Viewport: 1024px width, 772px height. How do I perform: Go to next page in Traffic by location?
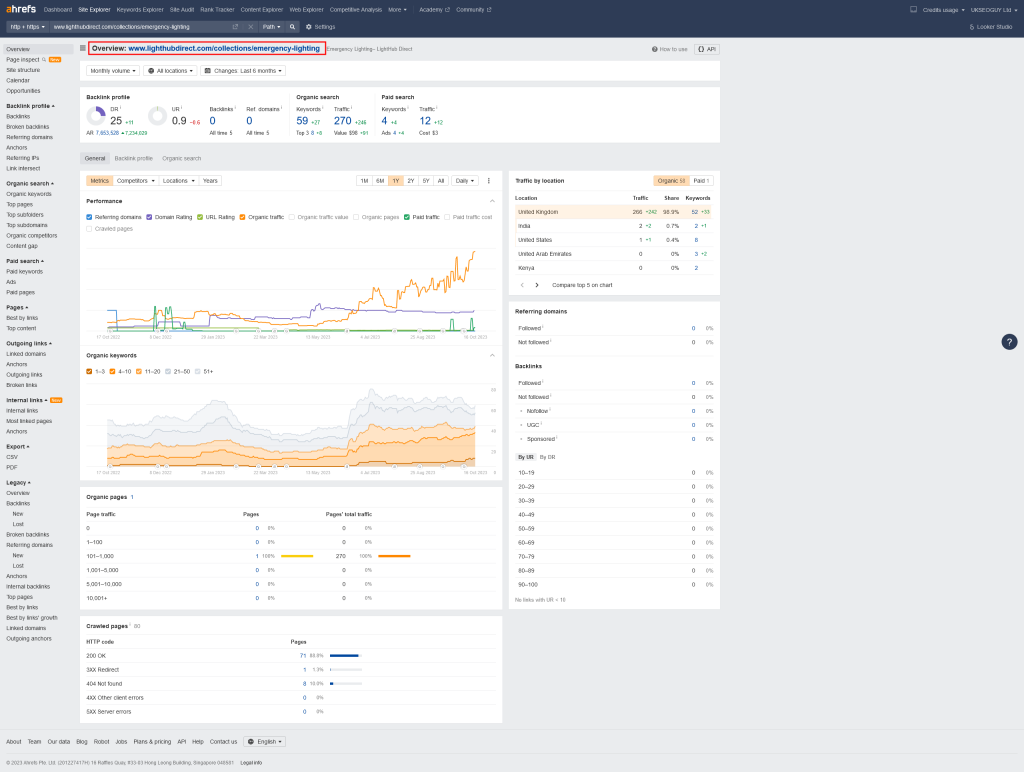point(536,285)
